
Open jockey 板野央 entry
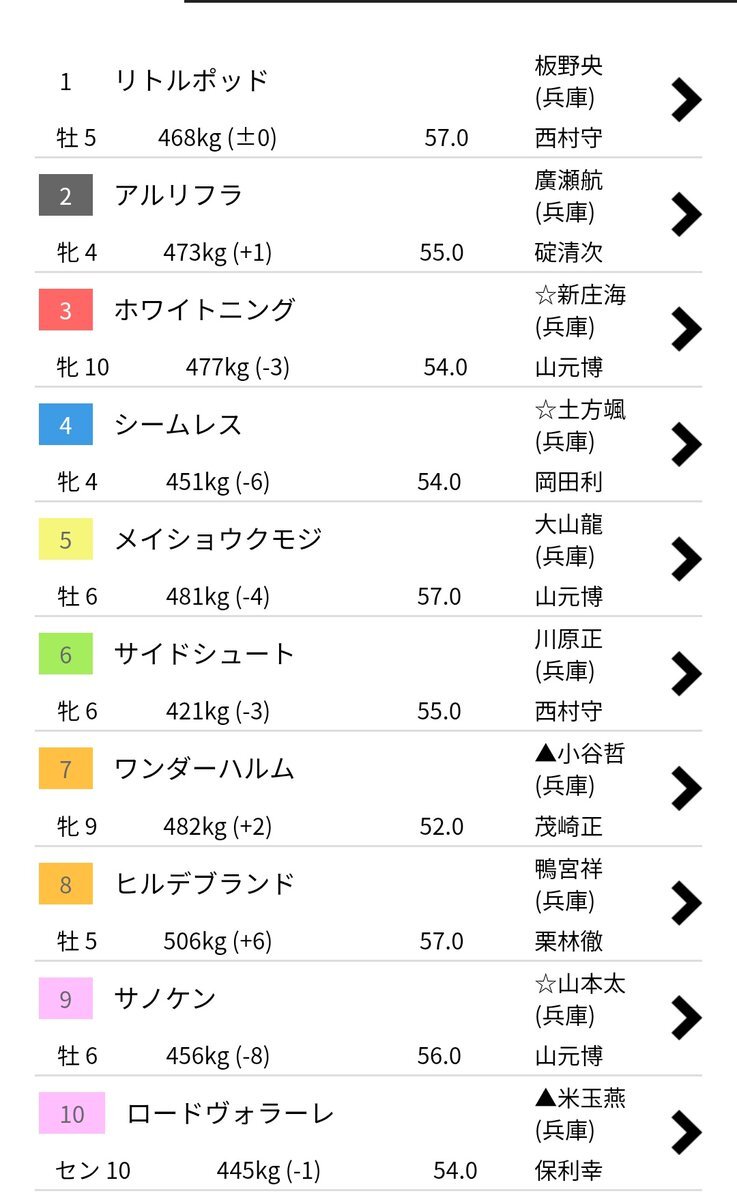569,66
